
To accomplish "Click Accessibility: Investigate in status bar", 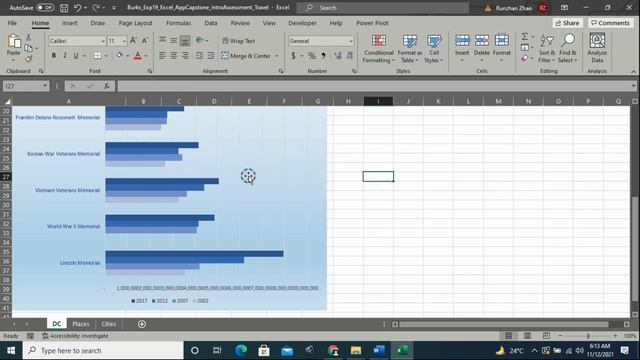I will (x=76, y=336).
